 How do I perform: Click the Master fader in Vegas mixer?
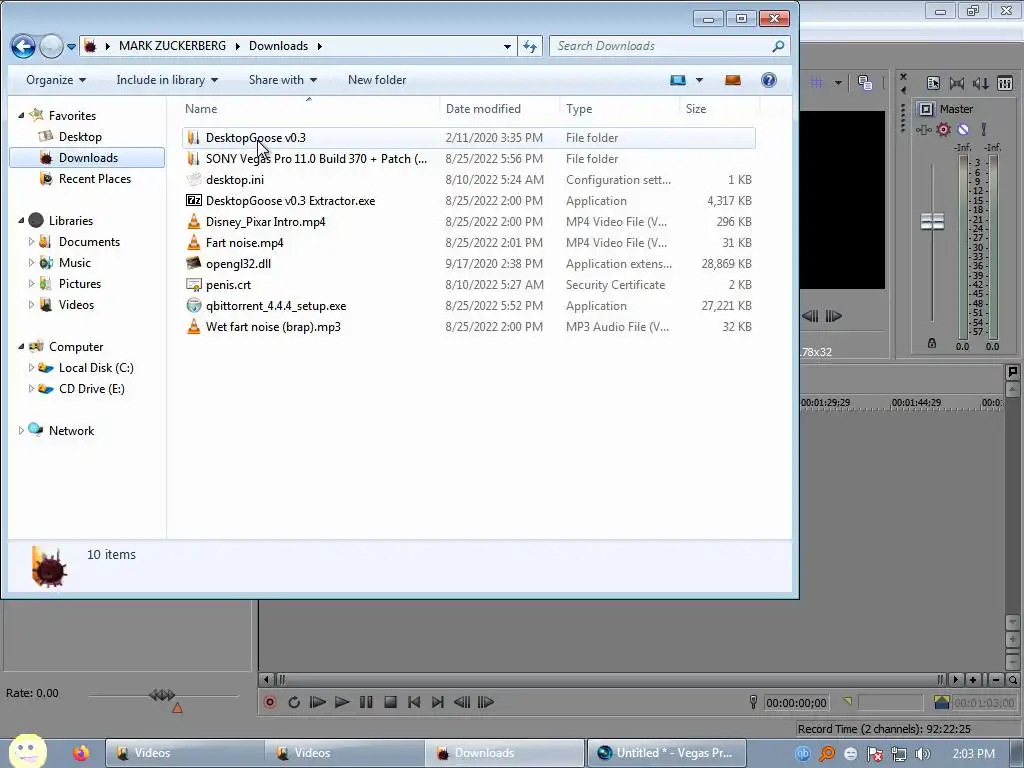[932, 221]
